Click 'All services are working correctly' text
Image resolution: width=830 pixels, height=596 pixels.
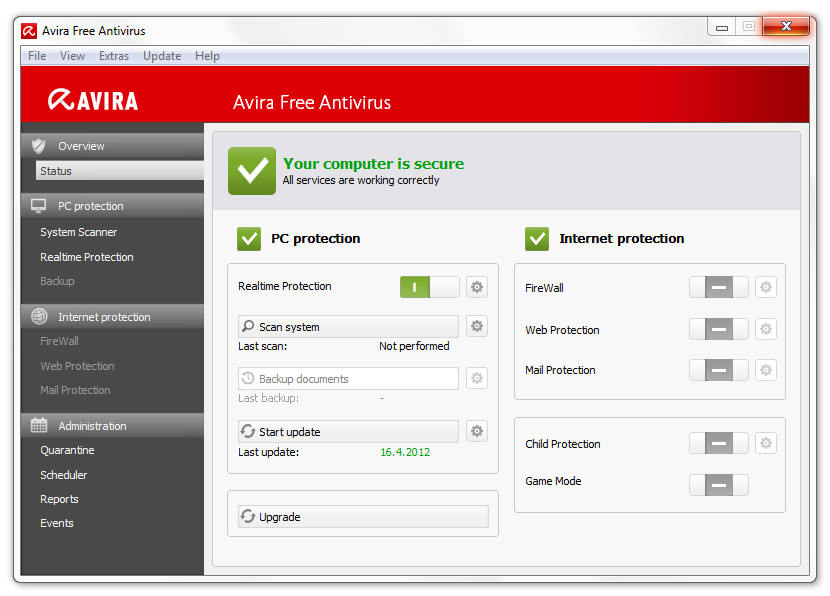coord(360,180)
